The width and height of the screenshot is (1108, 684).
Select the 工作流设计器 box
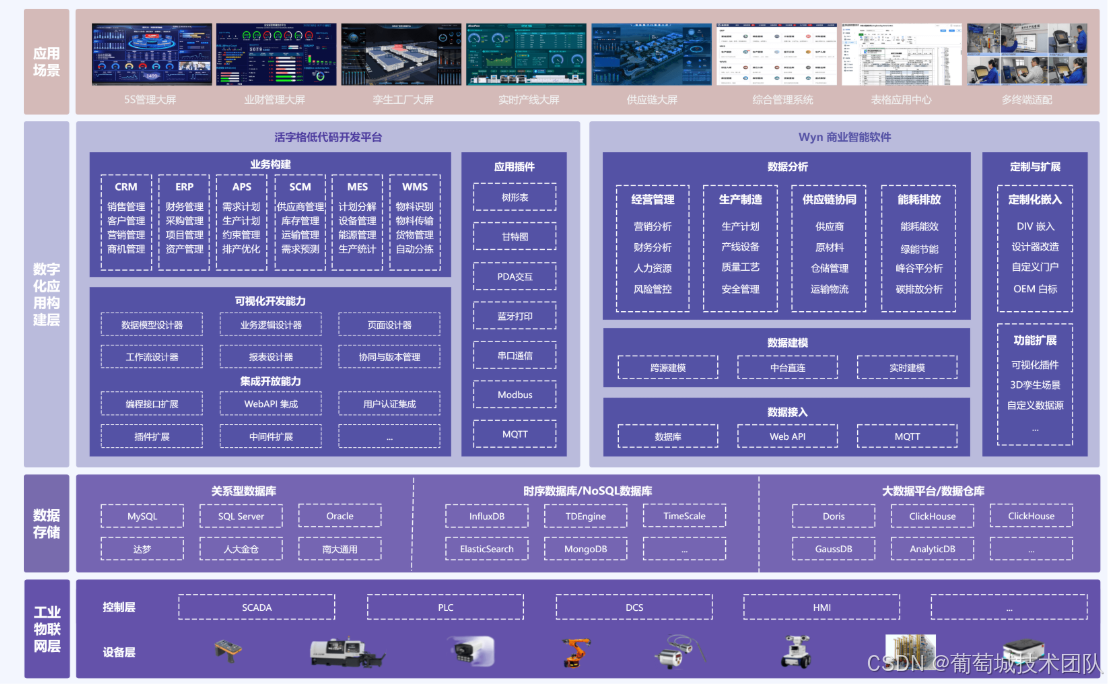tap(152, 357)
